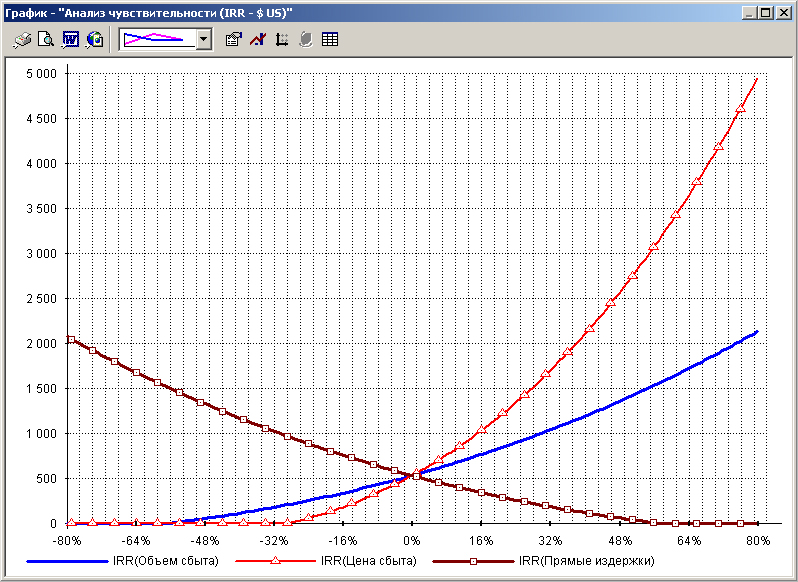Open the chart properties icon
This screenshot has height=582, width=798.
pyautogui.click(x=234, y=40)
